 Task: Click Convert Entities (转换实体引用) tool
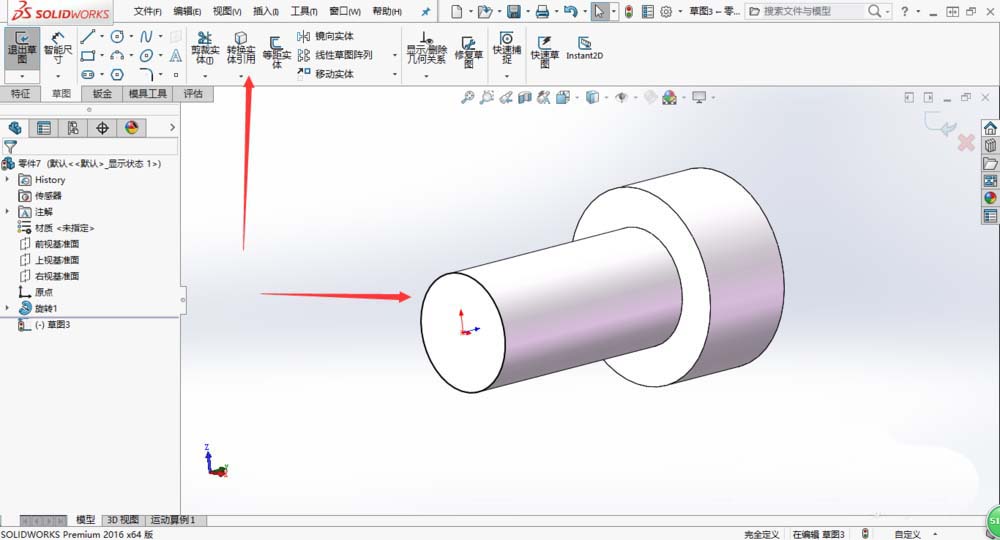[240, 49]
